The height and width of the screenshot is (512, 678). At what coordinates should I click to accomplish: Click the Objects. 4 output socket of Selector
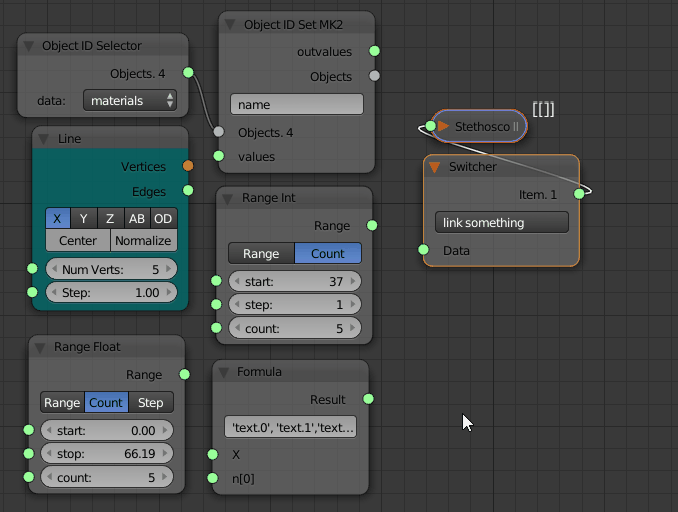(188, 72)
